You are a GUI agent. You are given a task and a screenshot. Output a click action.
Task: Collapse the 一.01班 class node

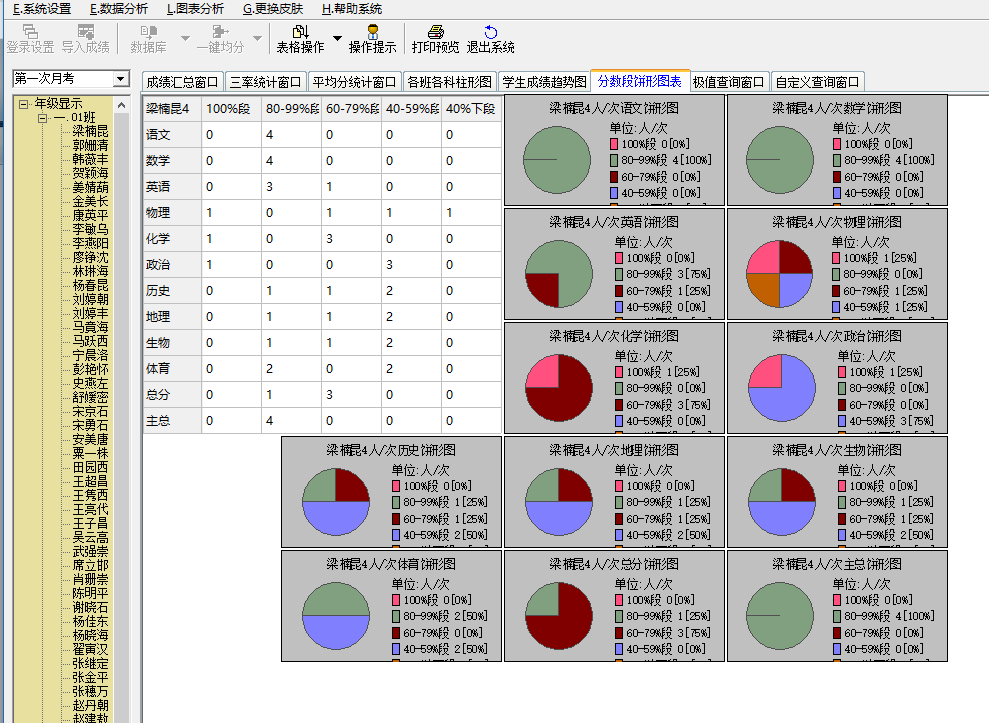[43, 118]
